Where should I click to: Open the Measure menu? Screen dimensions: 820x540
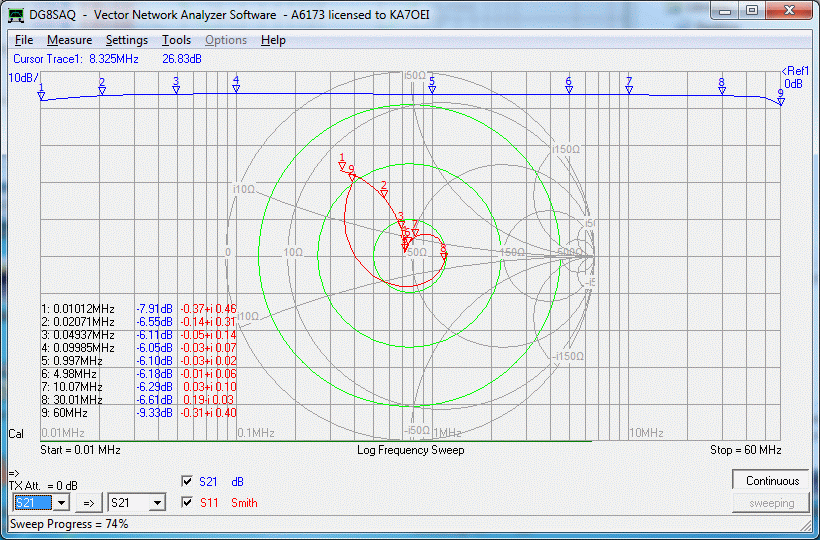point(70,40)
